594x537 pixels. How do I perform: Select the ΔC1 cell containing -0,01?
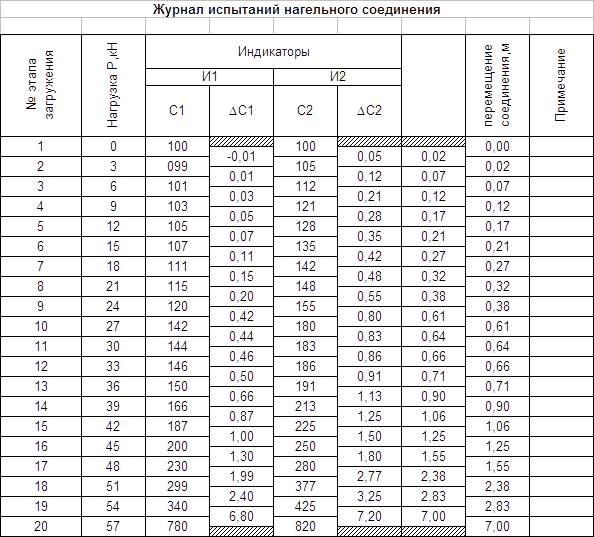pyautogui.click(x=241, y=156)
